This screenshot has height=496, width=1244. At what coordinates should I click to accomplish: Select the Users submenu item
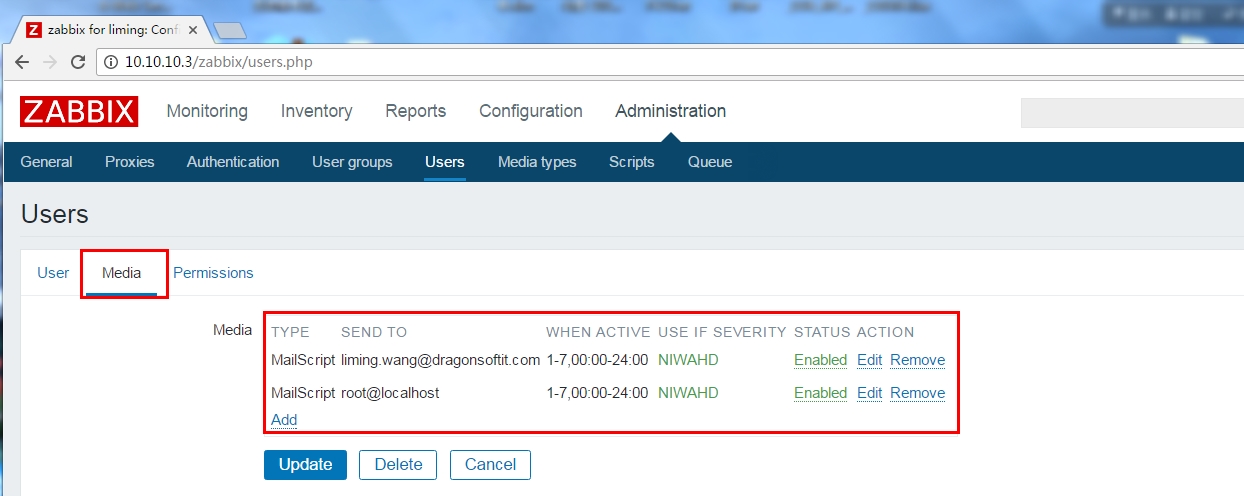click(445, 162)
